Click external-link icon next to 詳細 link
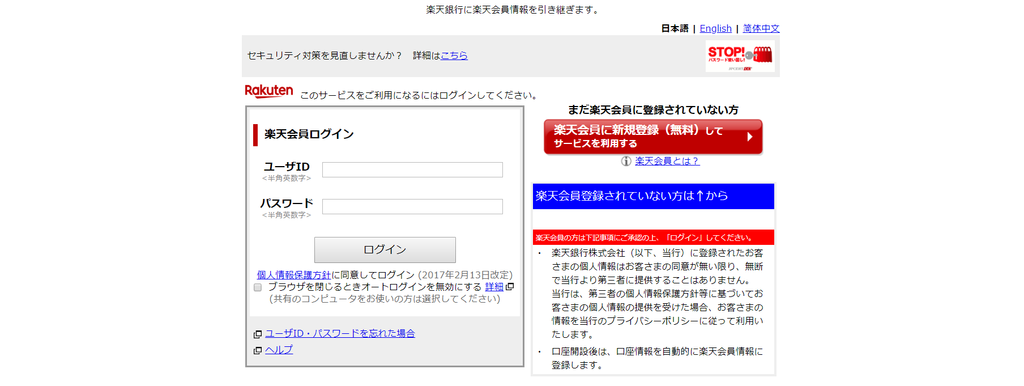1024x386 pixels. tap(510, 287)
